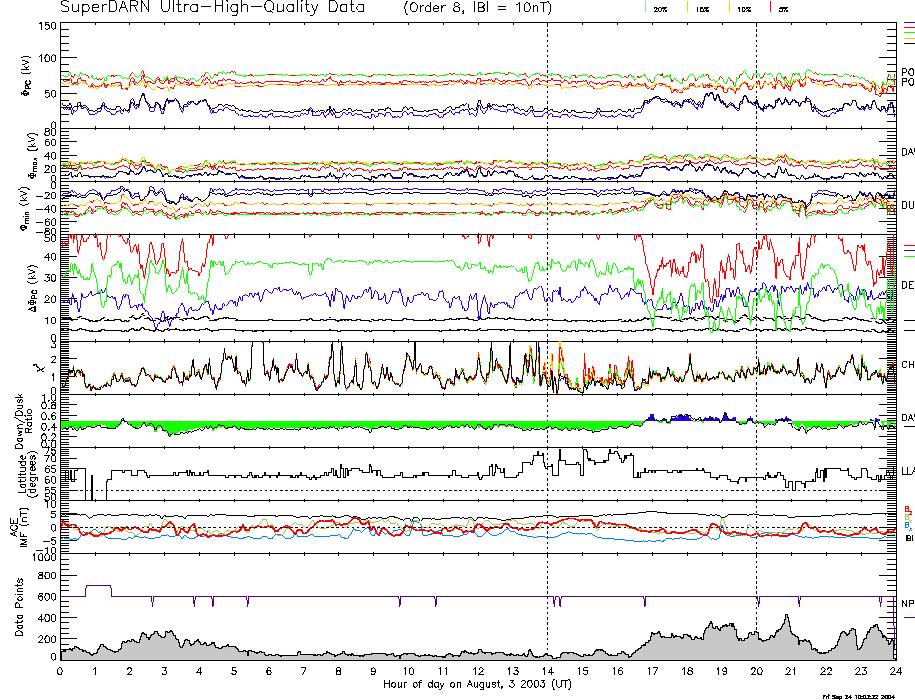Click the dashed vertical line at 14 UT
The image size is (915, 700).
tap(547, 300)
